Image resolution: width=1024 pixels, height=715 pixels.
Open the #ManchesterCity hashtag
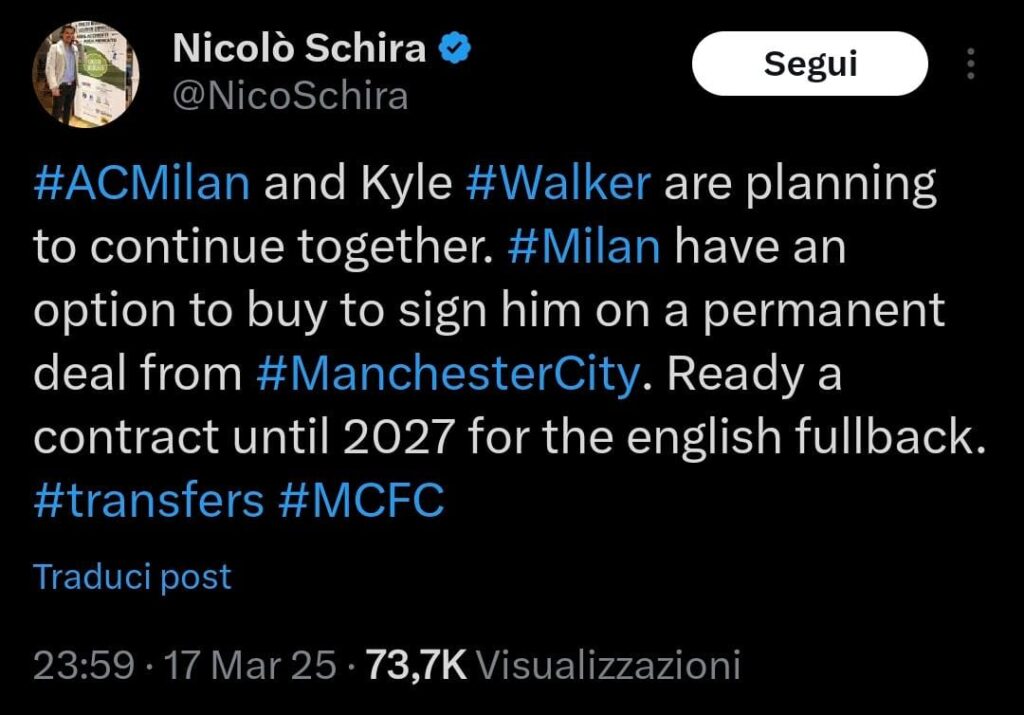click(447, 374)
